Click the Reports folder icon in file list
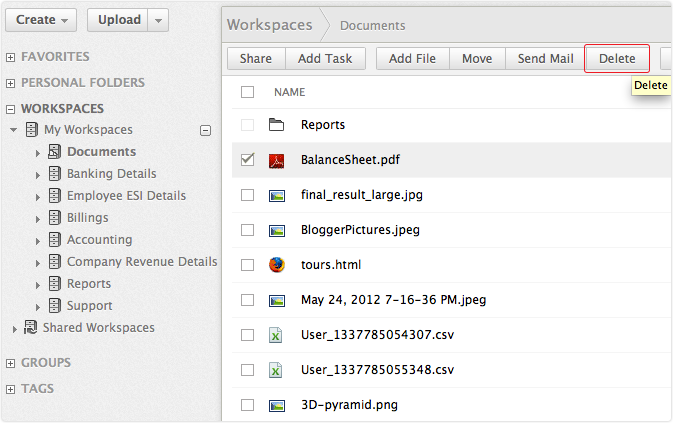674x424 pixels. [276, 125]
